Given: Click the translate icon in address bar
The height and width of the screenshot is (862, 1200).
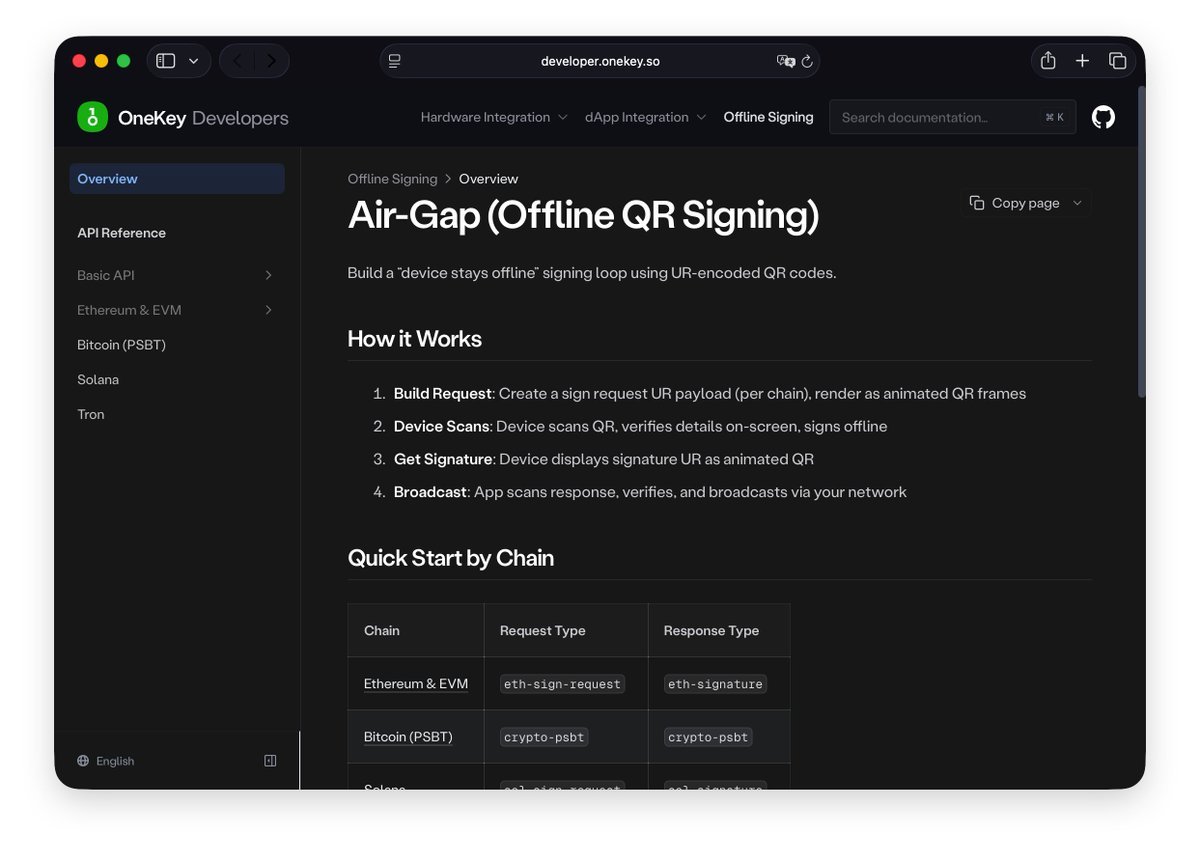Looking at the screenshot, I should (x=786, y=61).
